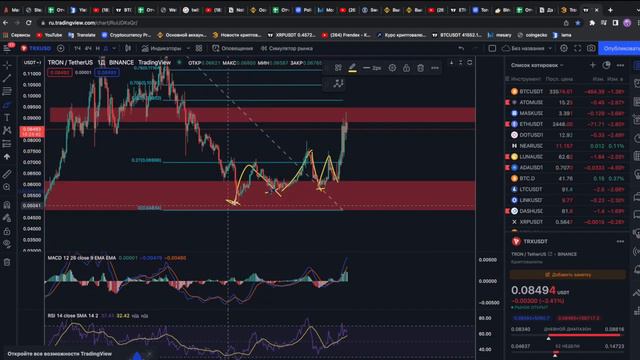Click the browser address bar URL
The height and width of the screenshot is (360, 640).
[93, 23]
